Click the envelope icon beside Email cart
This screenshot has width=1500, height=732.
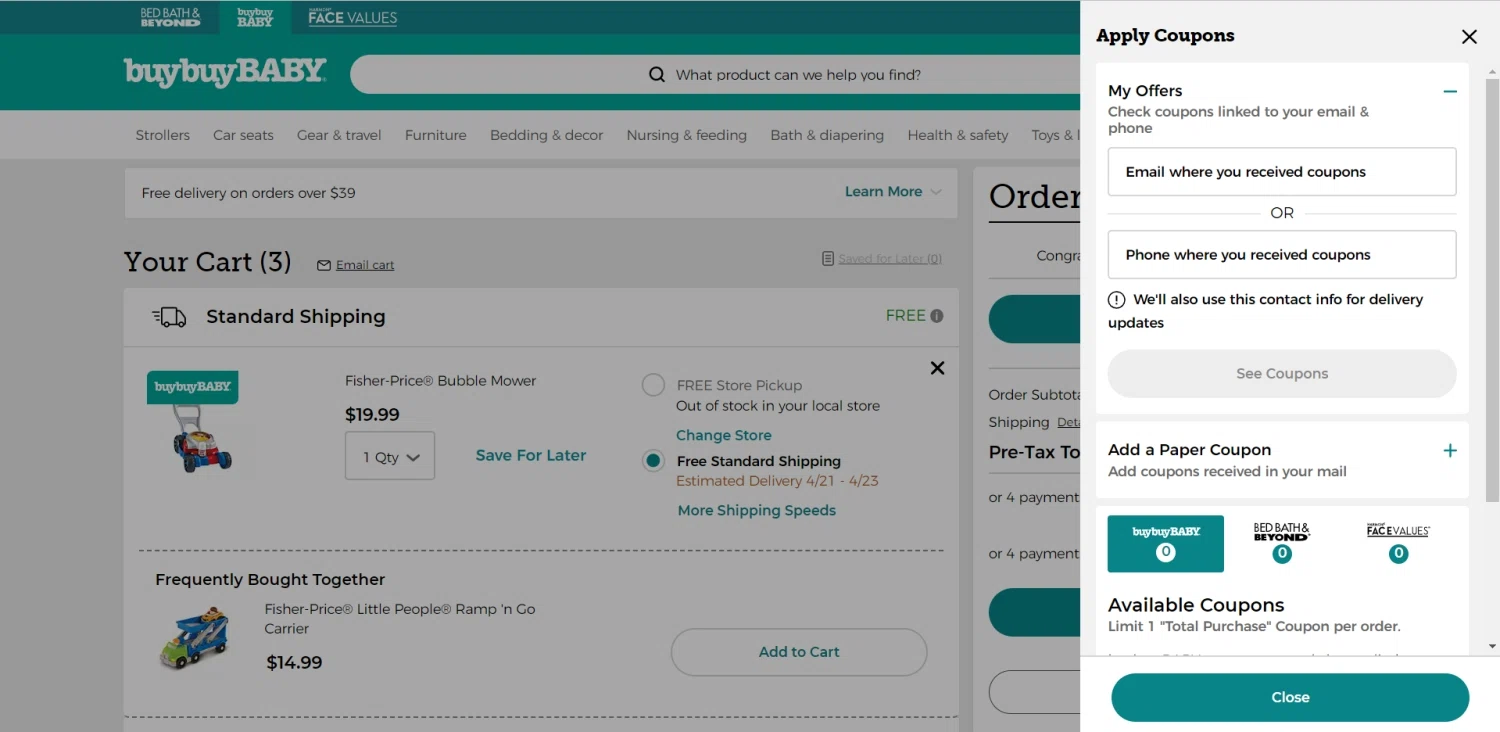[324, 265]
